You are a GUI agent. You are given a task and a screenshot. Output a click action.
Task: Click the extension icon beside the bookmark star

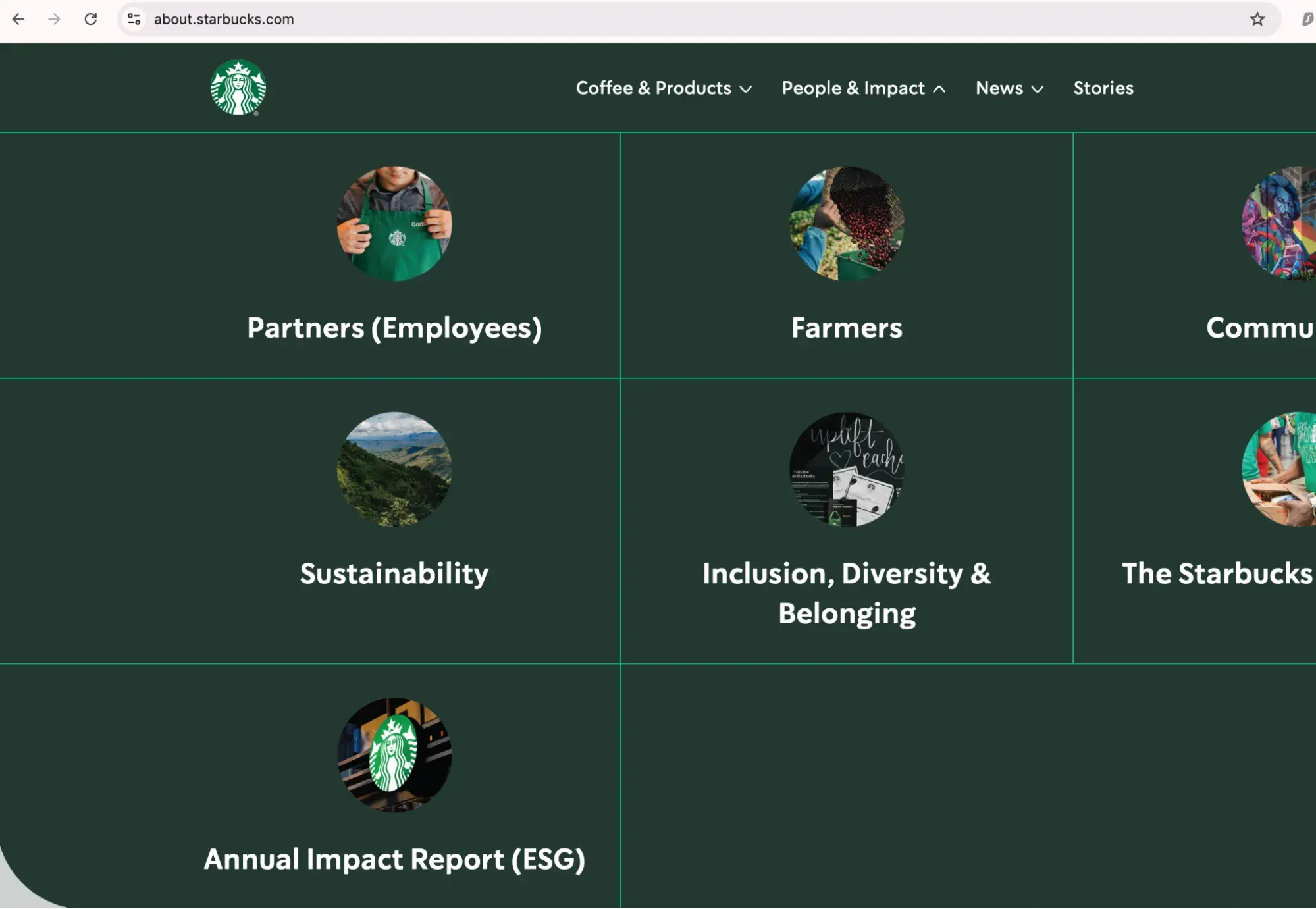(x=1307, y=19)
